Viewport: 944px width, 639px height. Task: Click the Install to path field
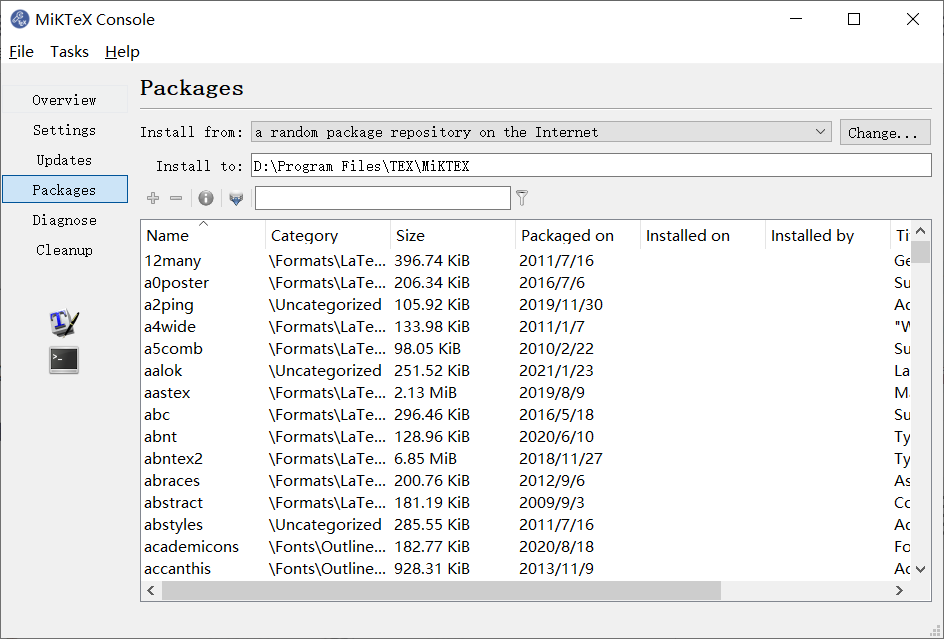coord(591,166)
